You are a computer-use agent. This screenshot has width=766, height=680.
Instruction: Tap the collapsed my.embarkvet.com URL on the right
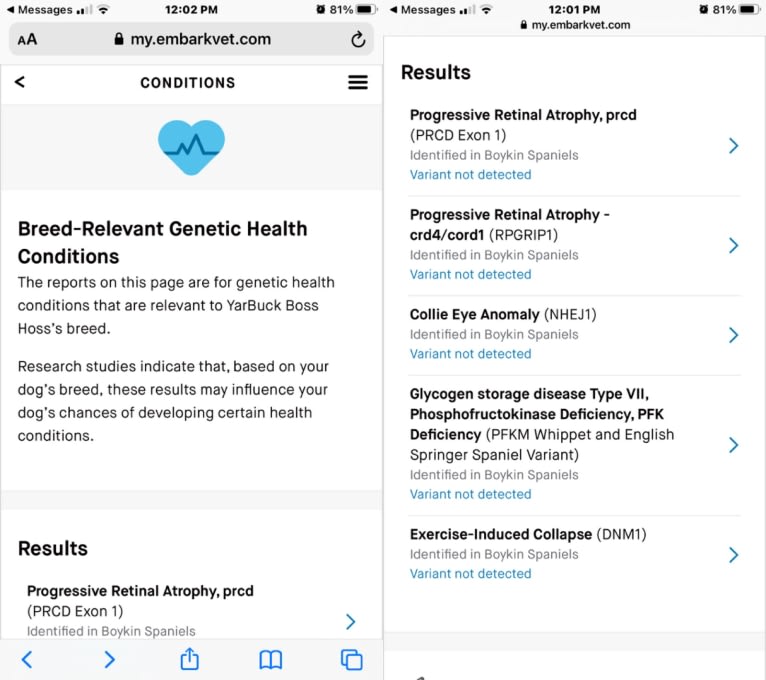575,25
